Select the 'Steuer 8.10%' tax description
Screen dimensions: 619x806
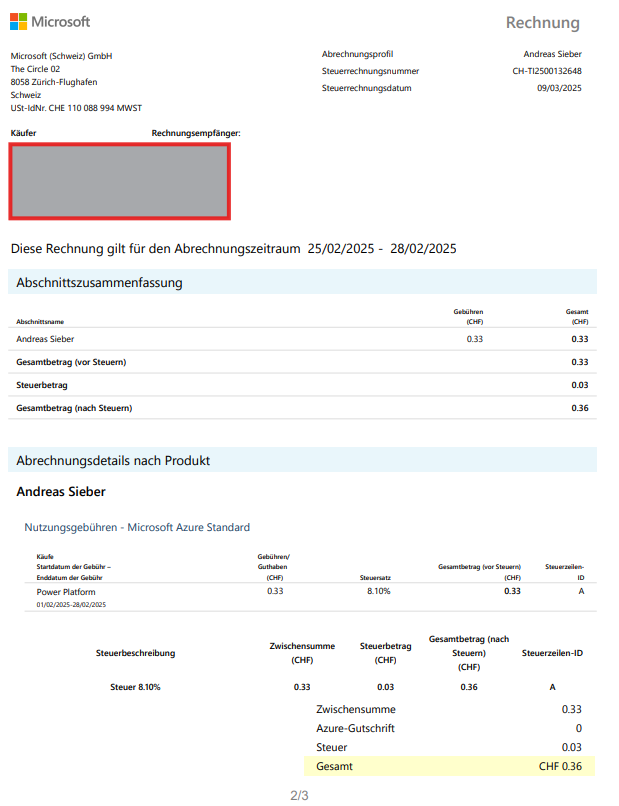tap(135, 687)
